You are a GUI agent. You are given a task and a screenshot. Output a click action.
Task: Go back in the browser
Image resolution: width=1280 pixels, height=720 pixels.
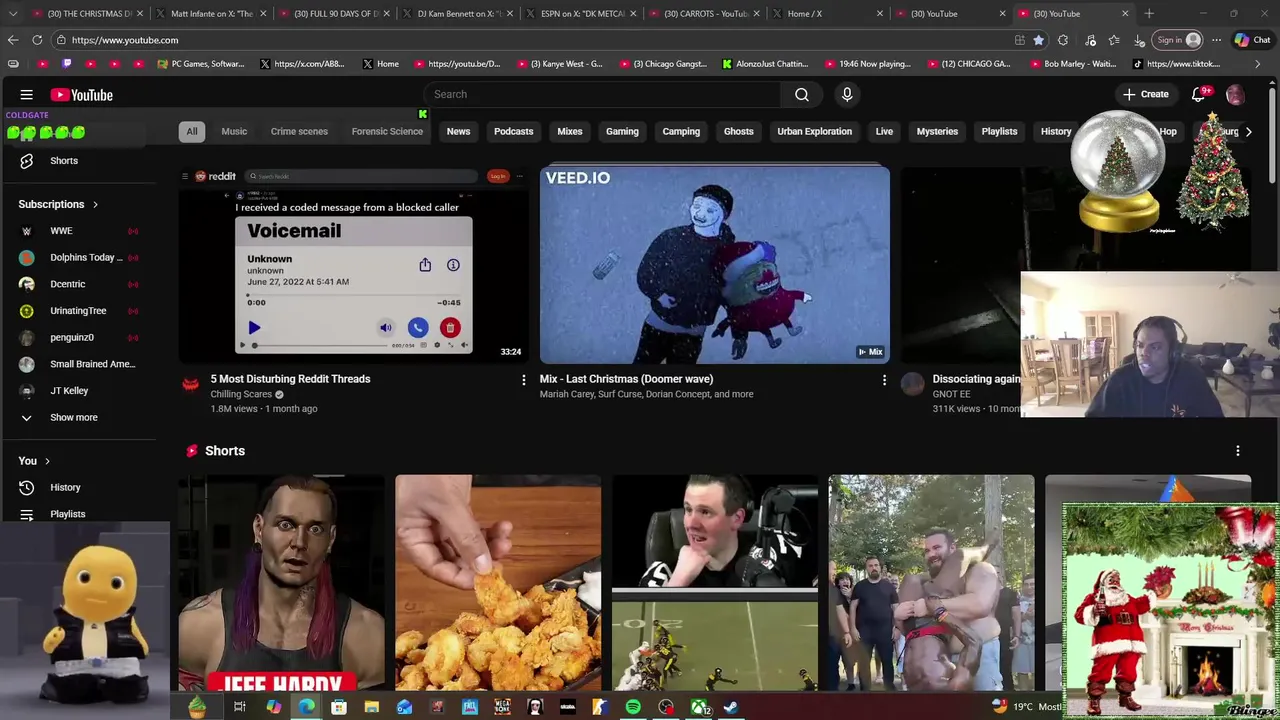pyautogui.click(x=13, y=40)
